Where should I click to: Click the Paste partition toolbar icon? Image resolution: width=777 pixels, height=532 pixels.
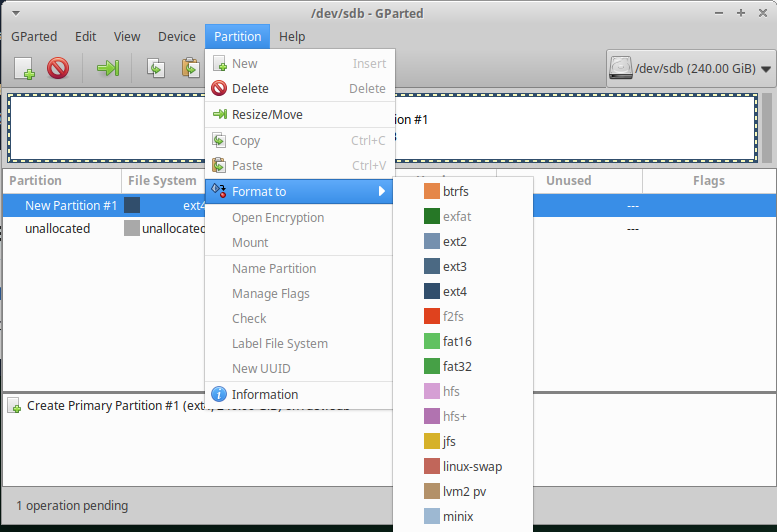(x=191, y=68)
